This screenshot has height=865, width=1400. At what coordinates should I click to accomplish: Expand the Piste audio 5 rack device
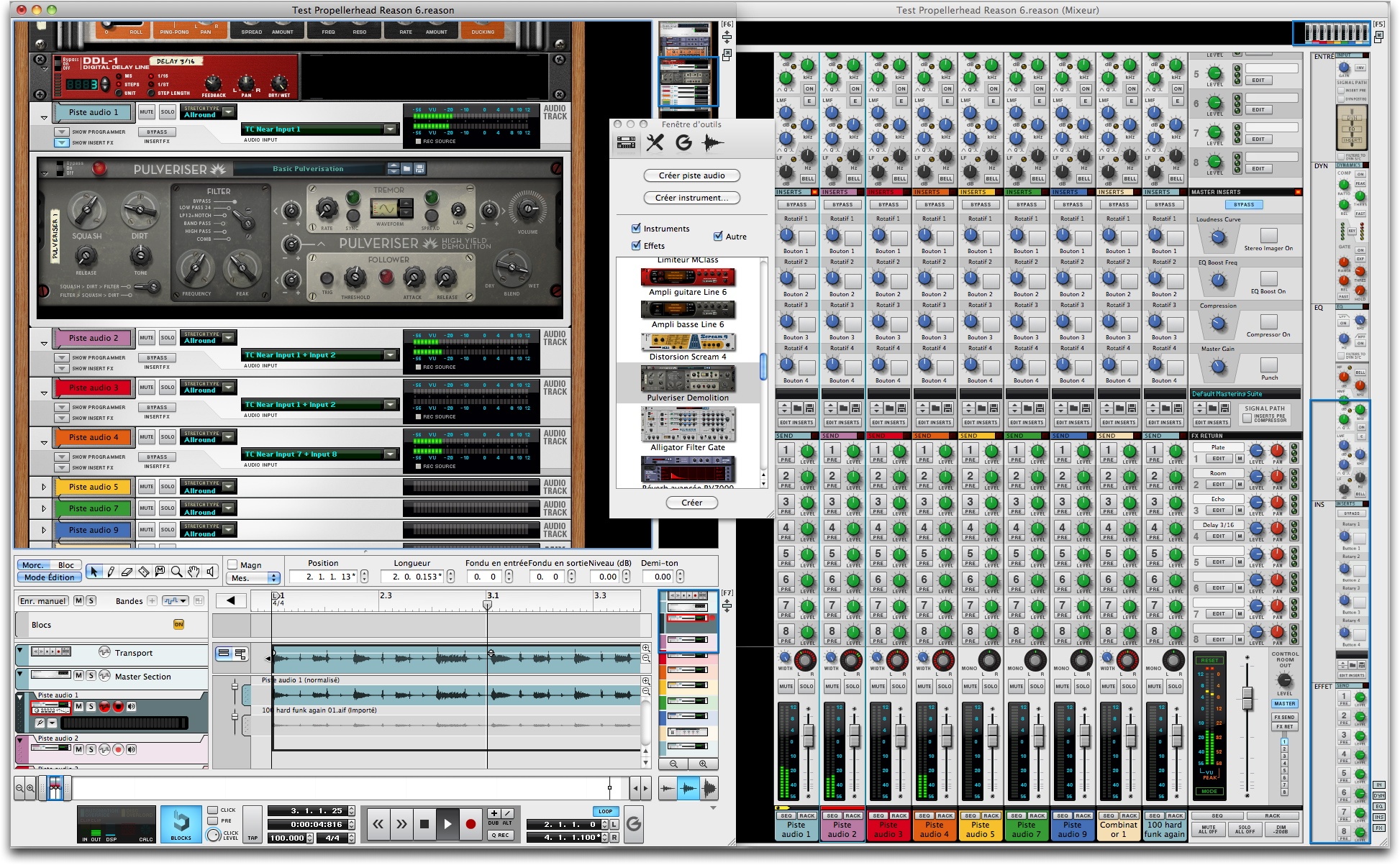pyautogui.click(x=44, y=487)
